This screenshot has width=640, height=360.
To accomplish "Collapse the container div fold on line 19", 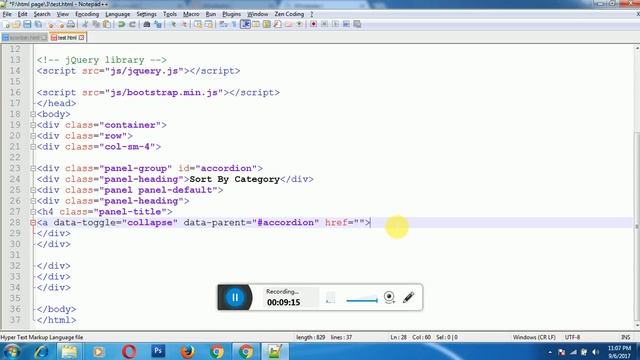I will point(33,125).
